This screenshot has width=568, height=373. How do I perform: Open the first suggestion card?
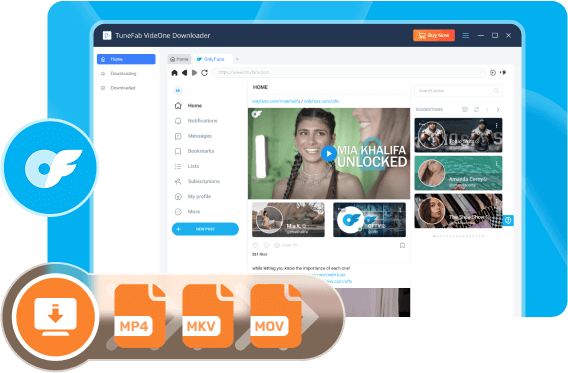(x=458, y=135)
